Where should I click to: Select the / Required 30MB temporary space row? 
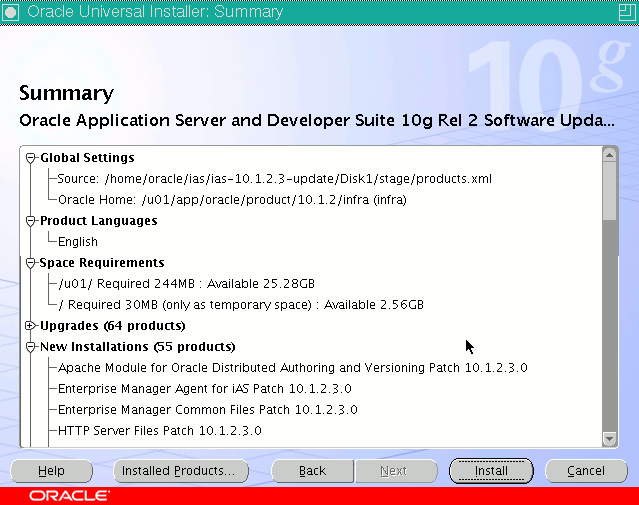241,305
